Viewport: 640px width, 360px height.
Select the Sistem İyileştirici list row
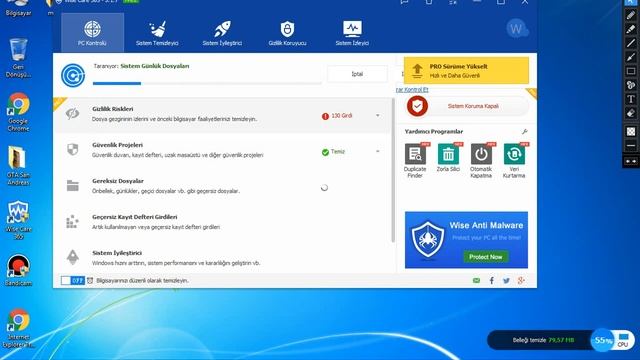pyautogui.click(x=222, y=258)
